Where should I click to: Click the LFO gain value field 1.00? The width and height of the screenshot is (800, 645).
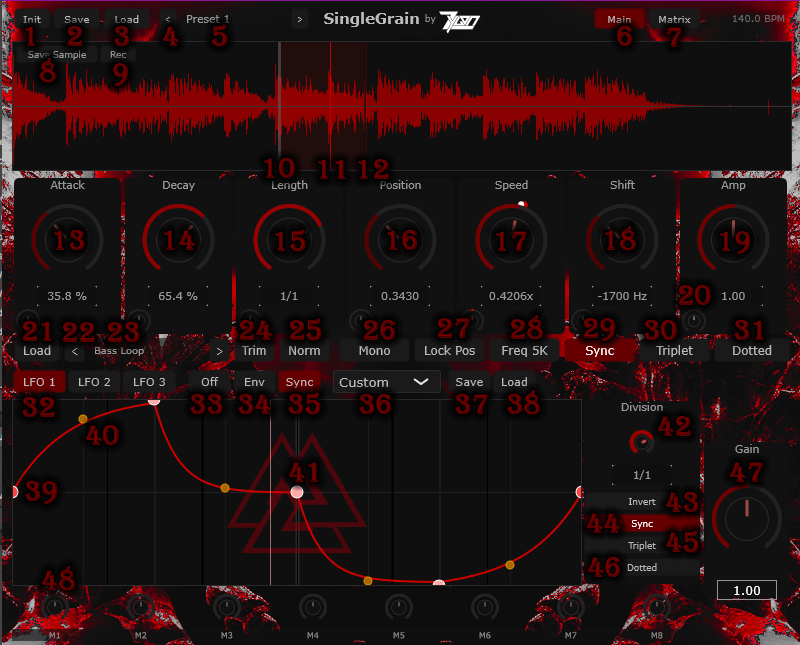point(745,591)
